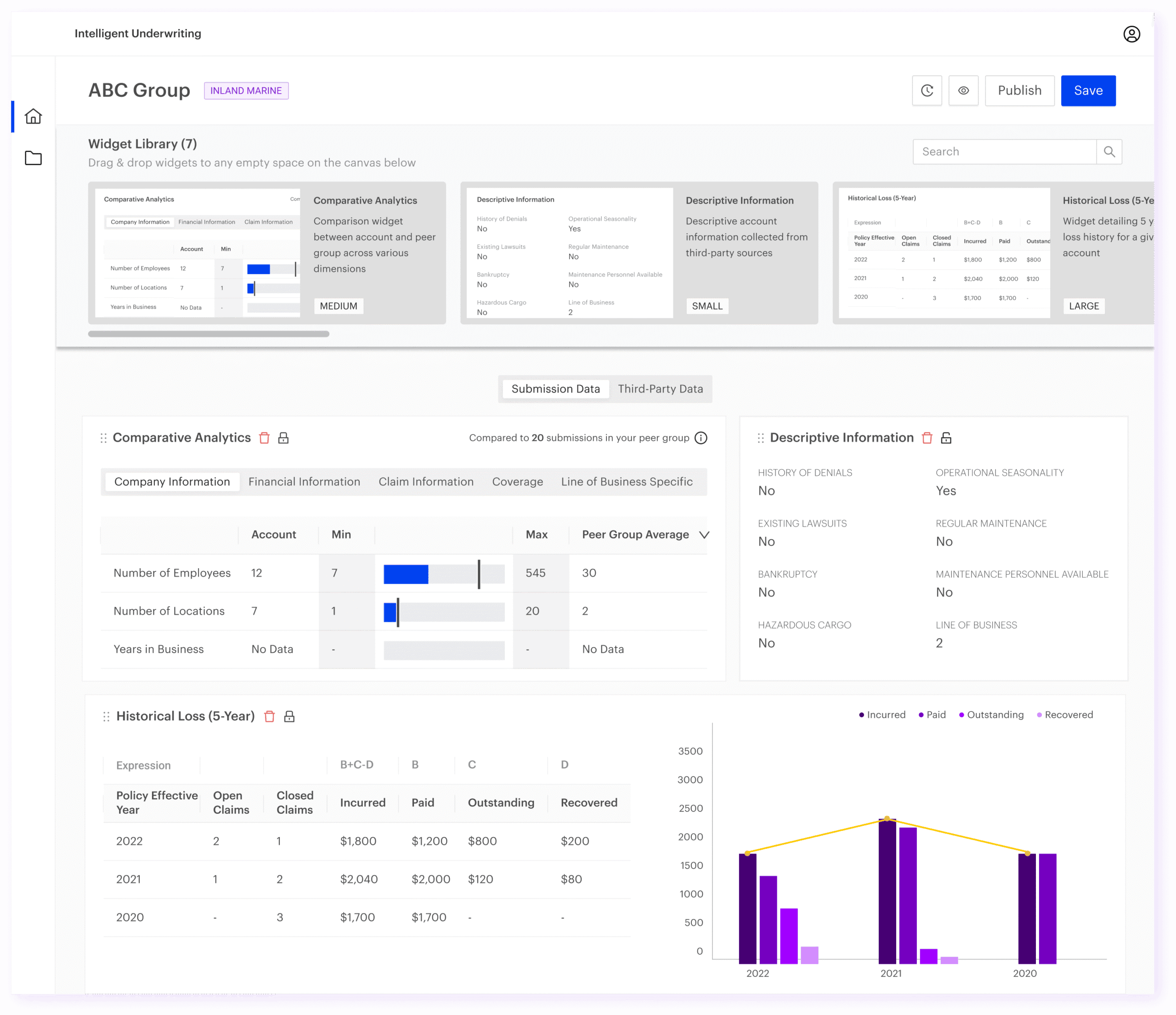This screenshot has height=1015, width=1176.
Task: Click the preview eye icon
Action: (x=963, y=91)
